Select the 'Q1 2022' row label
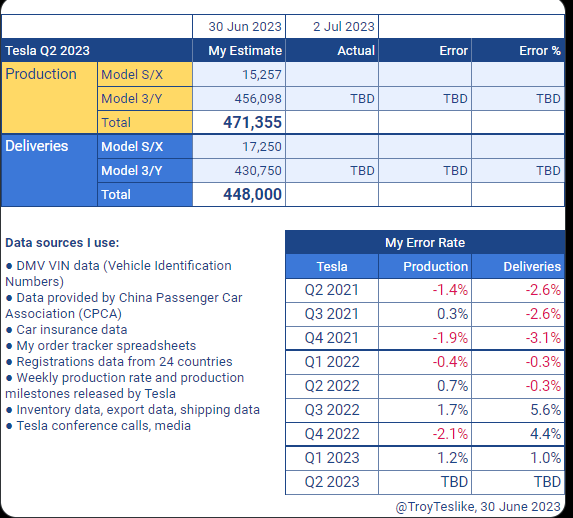This screenshot has height=518, width=573. [x=332, y=362]
